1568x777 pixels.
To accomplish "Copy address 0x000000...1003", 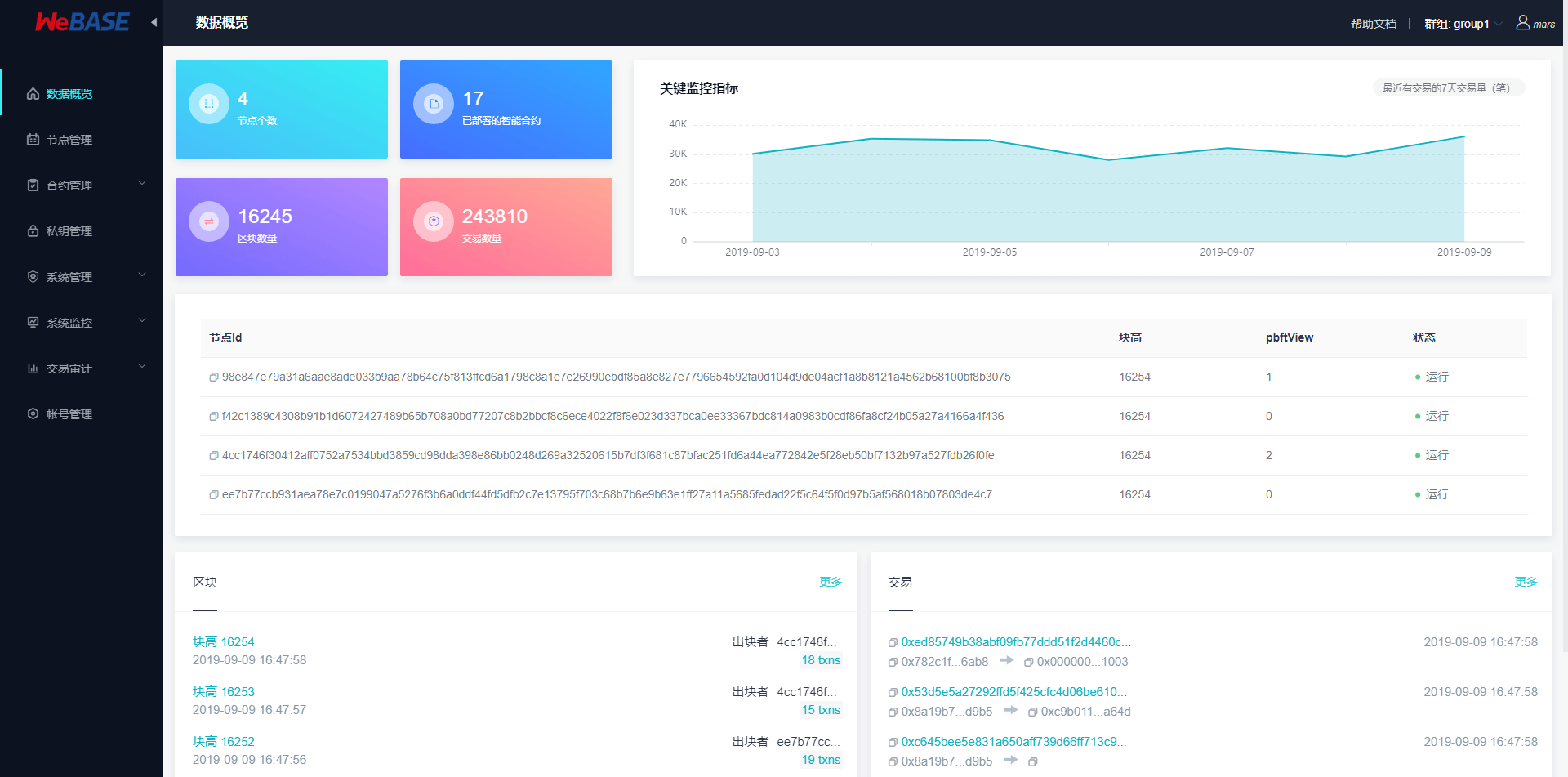I will pyautogui.click(x=1029, y=663).
